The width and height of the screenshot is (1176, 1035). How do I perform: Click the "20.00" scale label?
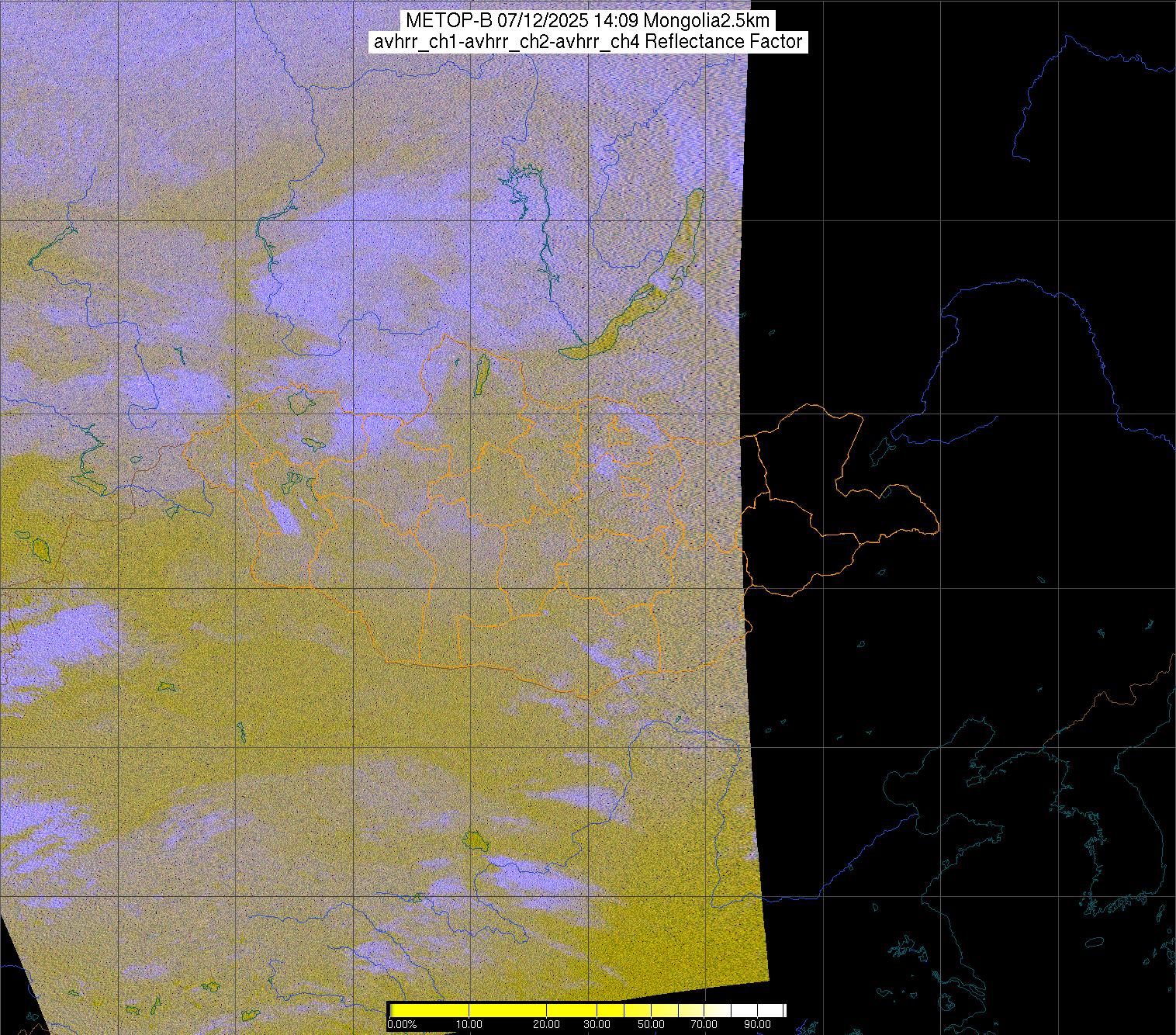pyautogui.click(x=546, y=1025)
